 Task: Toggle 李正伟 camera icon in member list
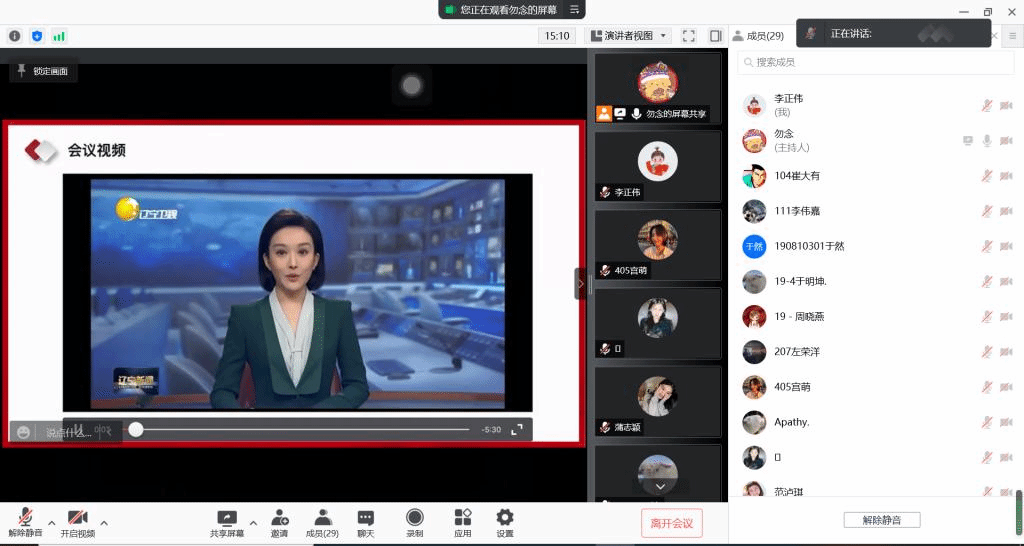[1006, 105]
